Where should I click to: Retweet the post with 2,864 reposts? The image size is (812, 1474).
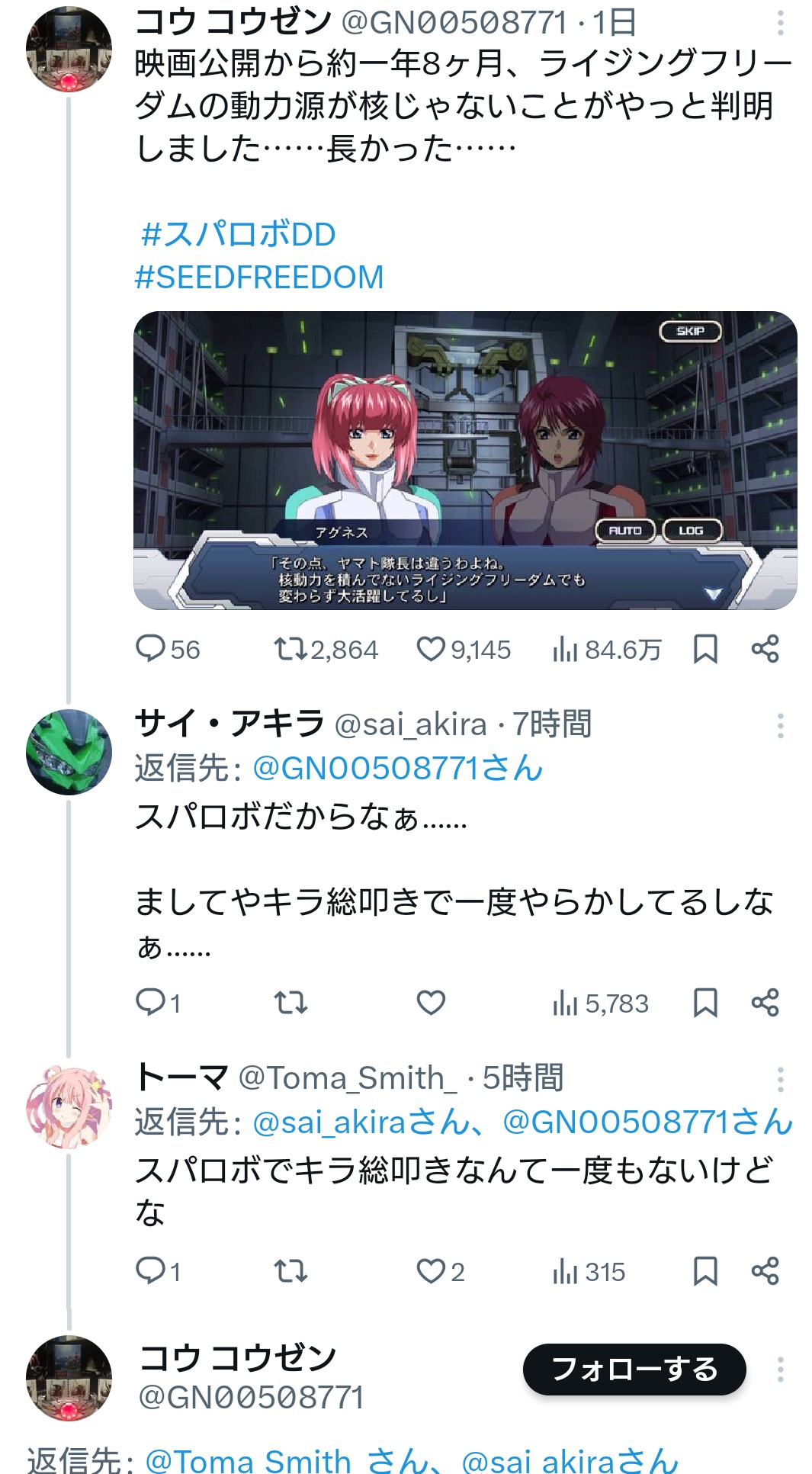[x=290, y=650]
